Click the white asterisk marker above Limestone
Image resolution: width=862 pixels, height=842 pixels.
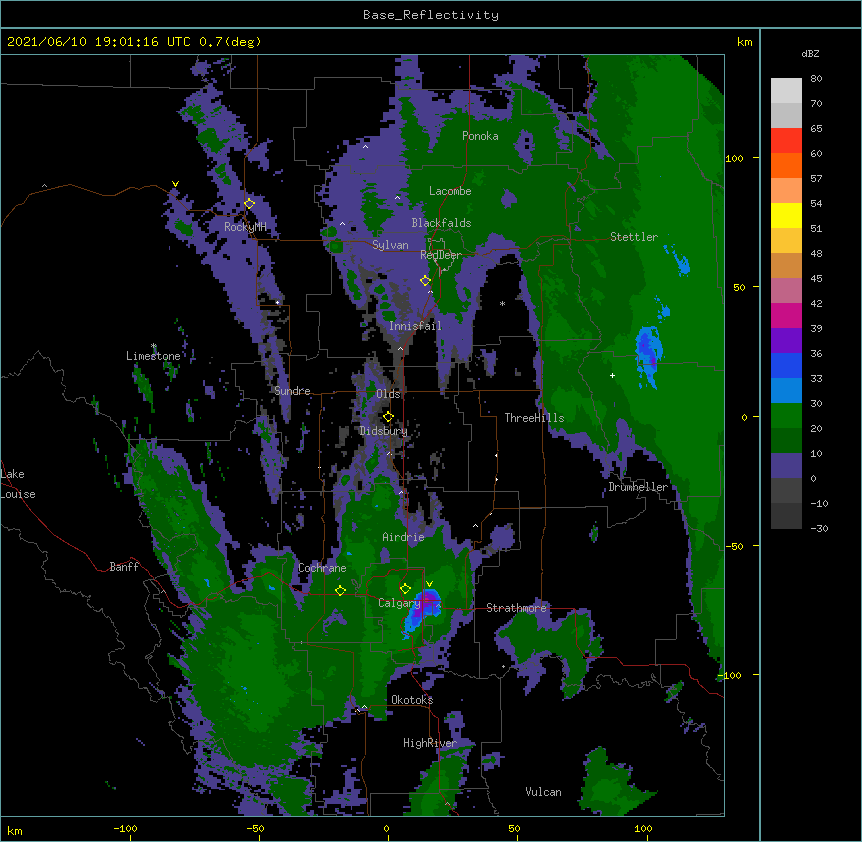click(154, 346)
